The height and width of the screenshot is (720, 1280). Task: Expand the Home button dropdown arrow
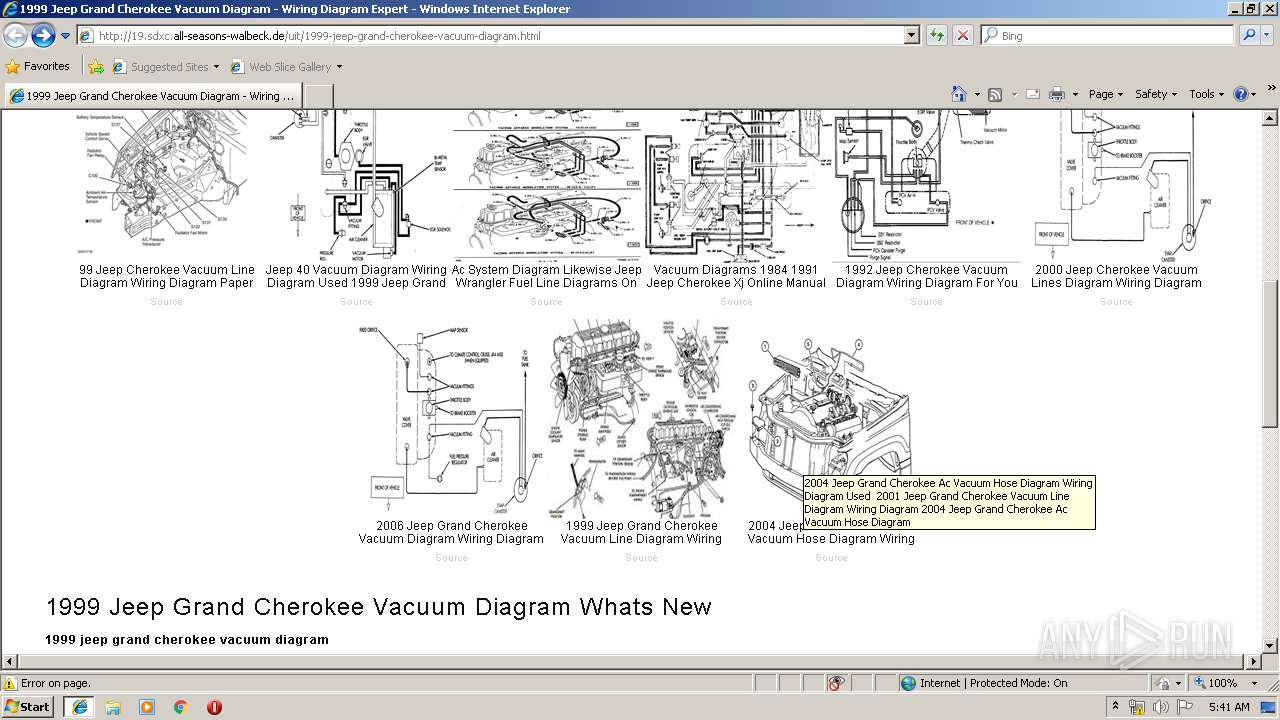pos(977,94)
